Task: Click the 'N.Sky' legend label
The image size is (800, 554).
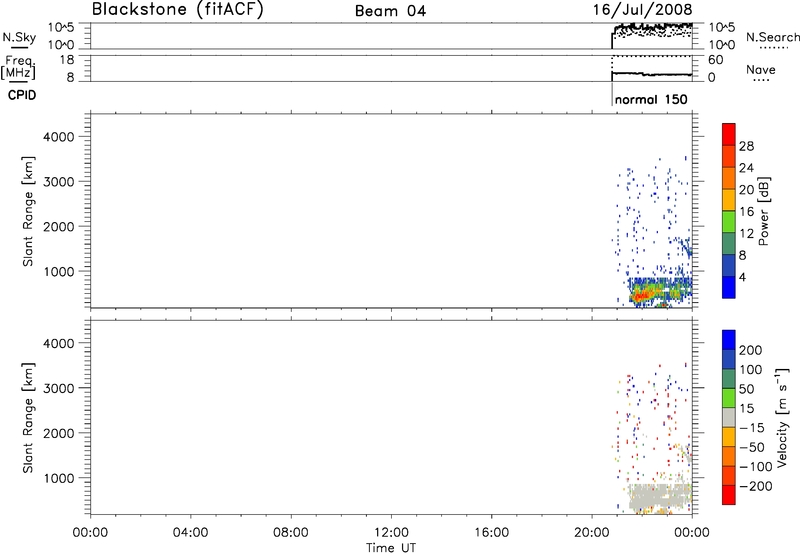Action: coord(19,37)
